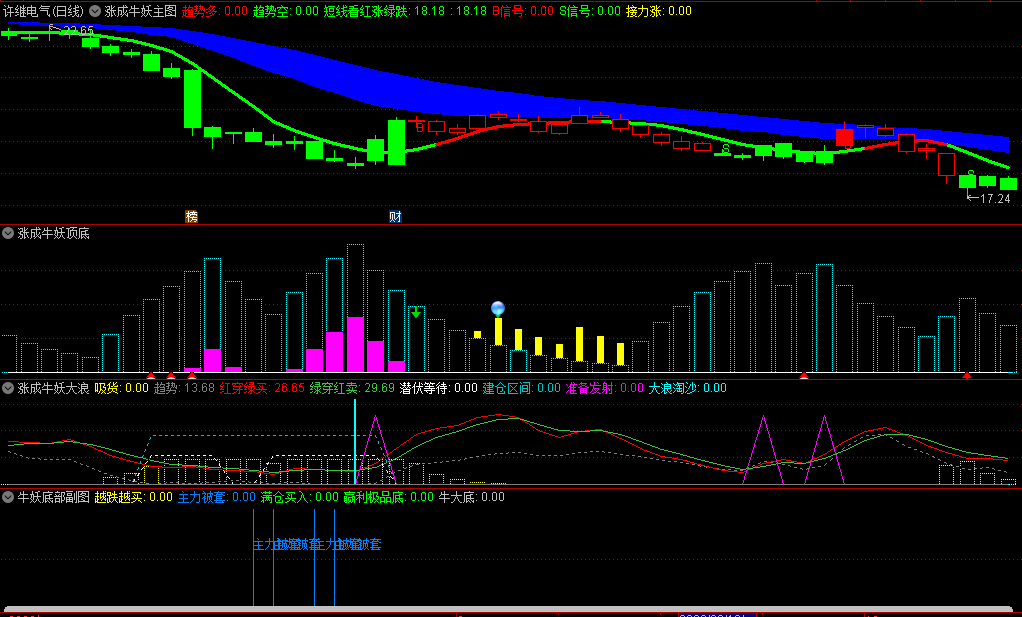Click the 趋势空: 0.00 readout
The height and width of the screenshot is (617, 1022).
[285, 11]
